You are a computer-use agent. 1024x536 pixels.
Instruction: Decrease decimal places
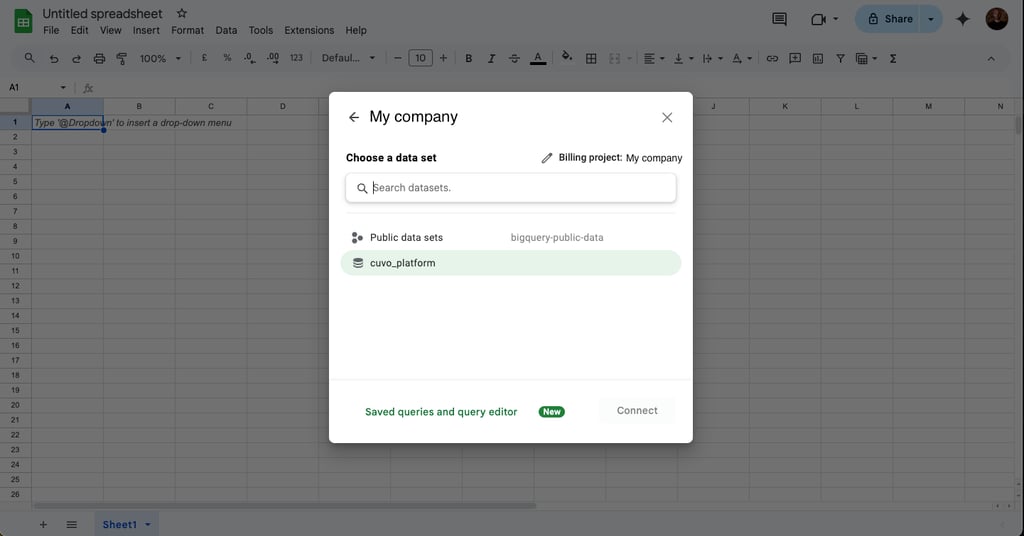click(x=249, y=58)
